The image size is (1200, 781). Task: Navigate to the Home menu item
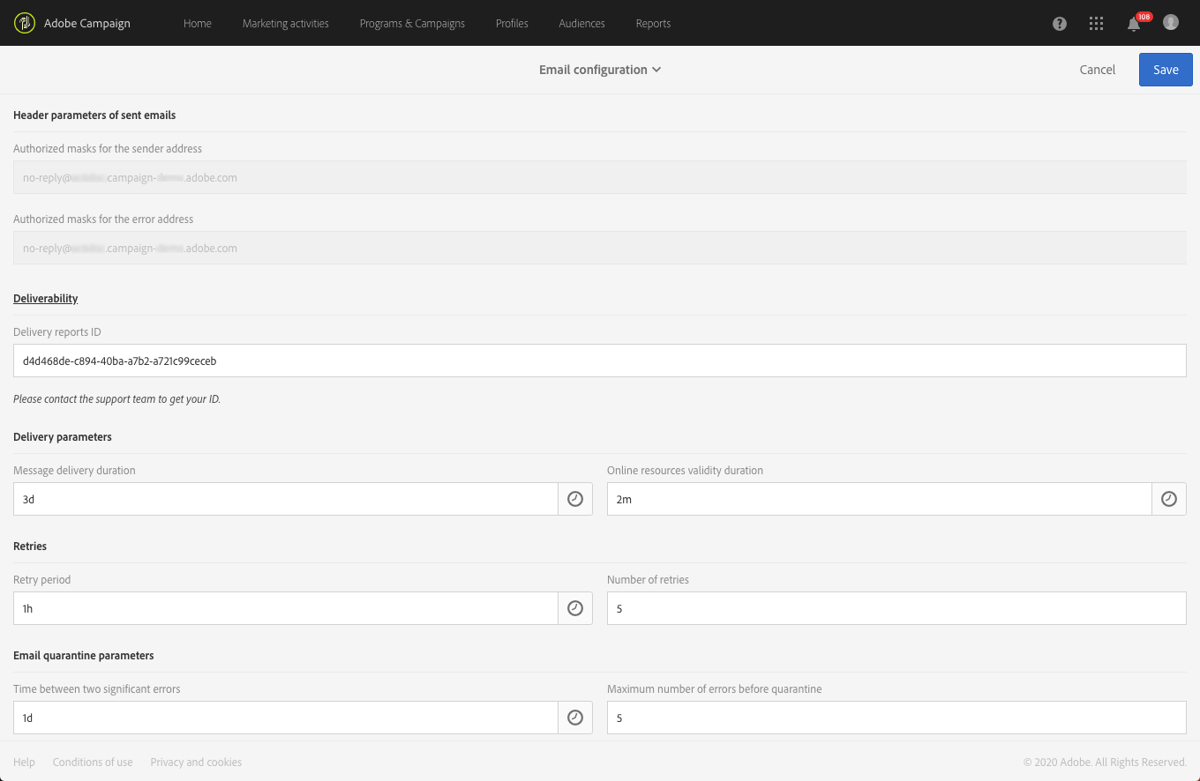pos(197,23)
